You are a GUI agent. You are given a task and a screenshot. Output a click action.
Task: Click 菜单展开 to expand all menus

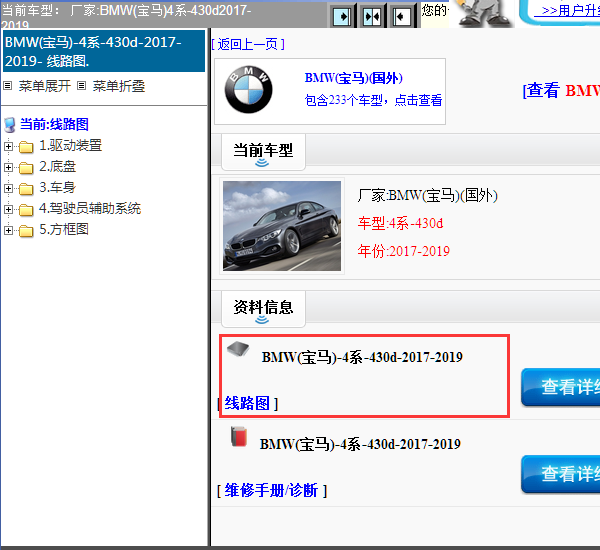(45, 86)
